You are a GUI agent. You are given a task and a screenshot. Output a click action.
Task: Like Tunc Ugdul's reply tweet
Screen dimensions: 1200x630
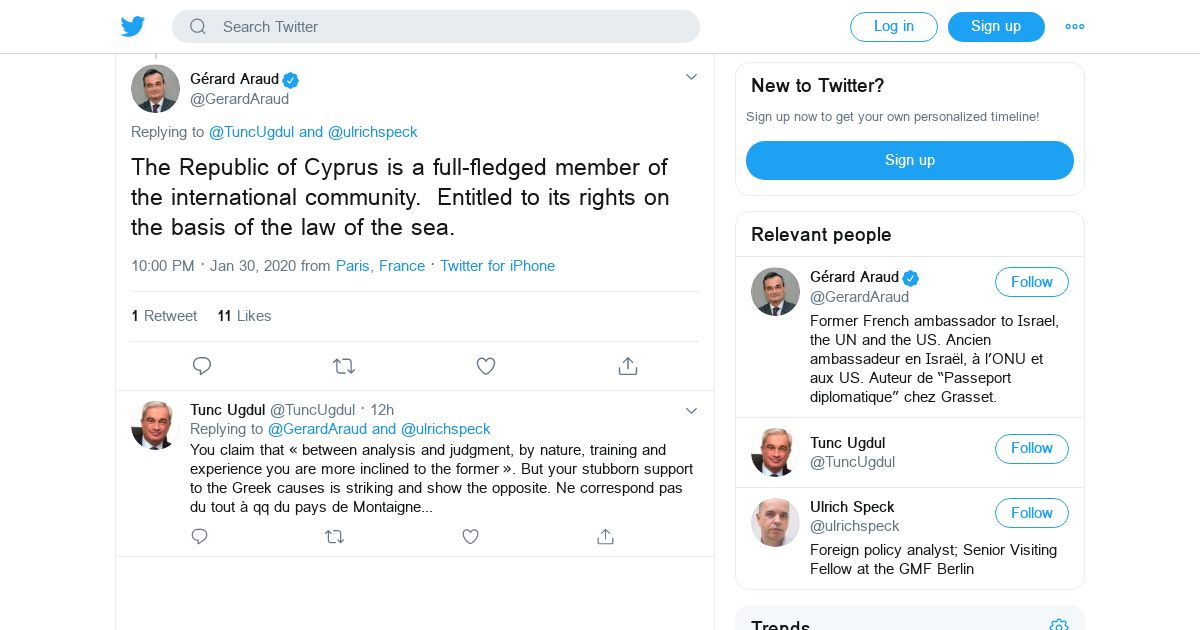click(x=470, y=537)
